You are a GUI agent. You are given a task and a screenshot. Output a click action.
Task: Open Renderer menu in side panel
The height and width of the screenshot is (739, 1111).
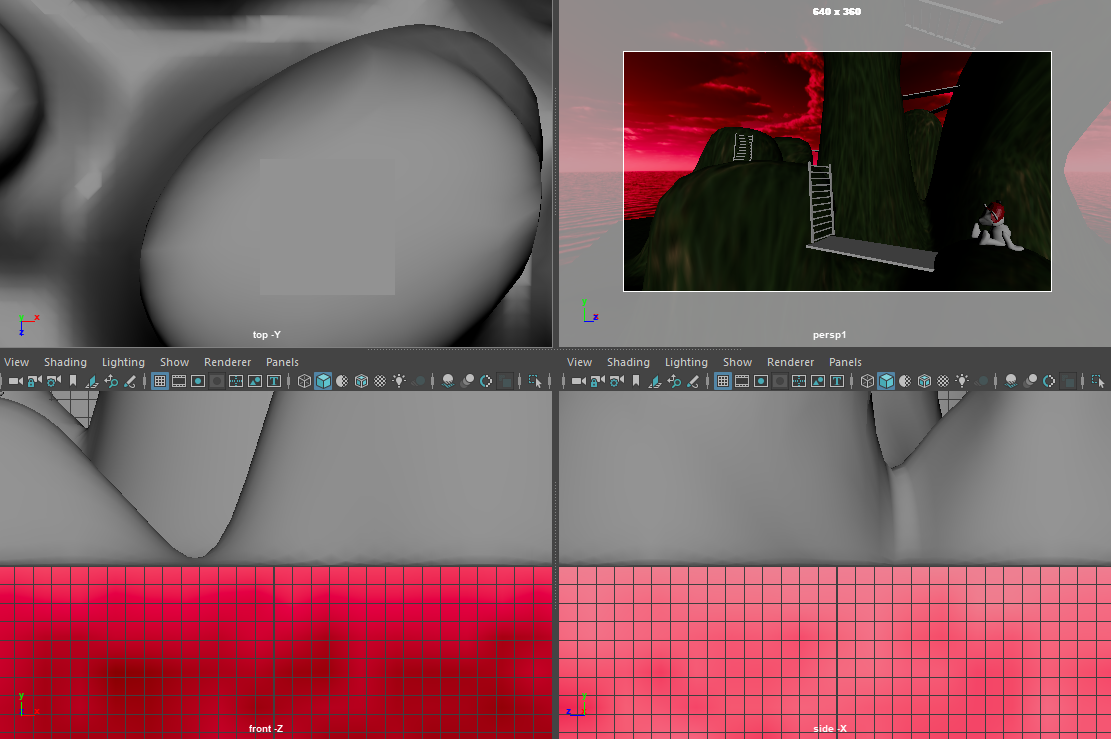790,362
